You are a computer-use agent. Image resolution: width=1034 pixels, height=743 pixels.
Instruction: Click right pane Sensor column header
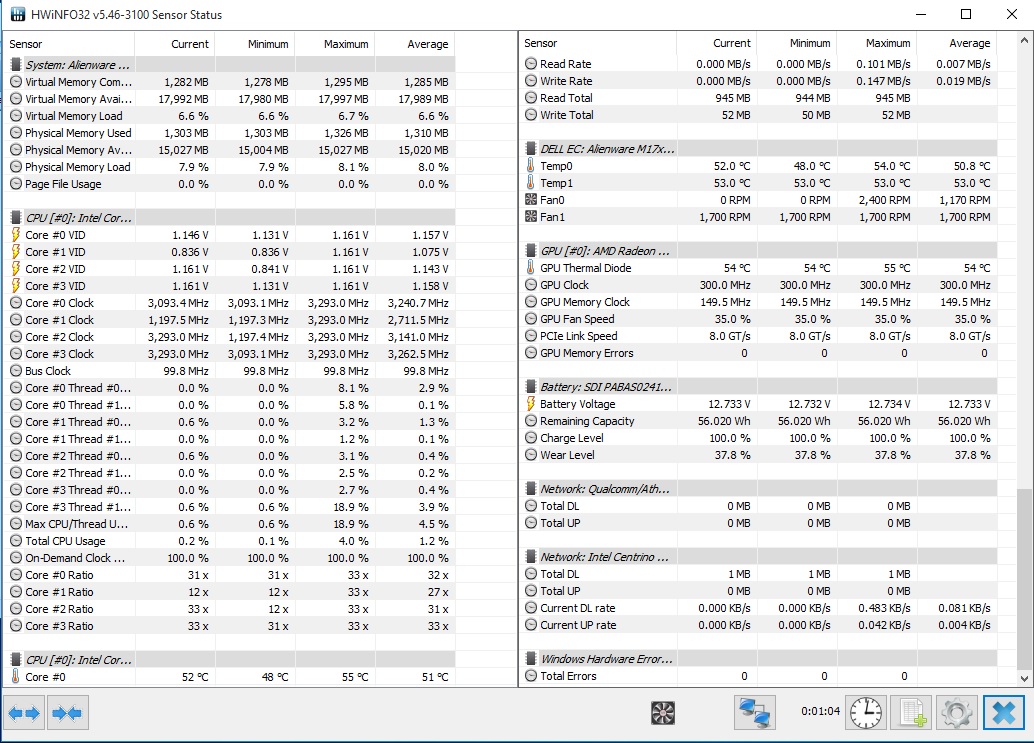click(x=599, y=43)
